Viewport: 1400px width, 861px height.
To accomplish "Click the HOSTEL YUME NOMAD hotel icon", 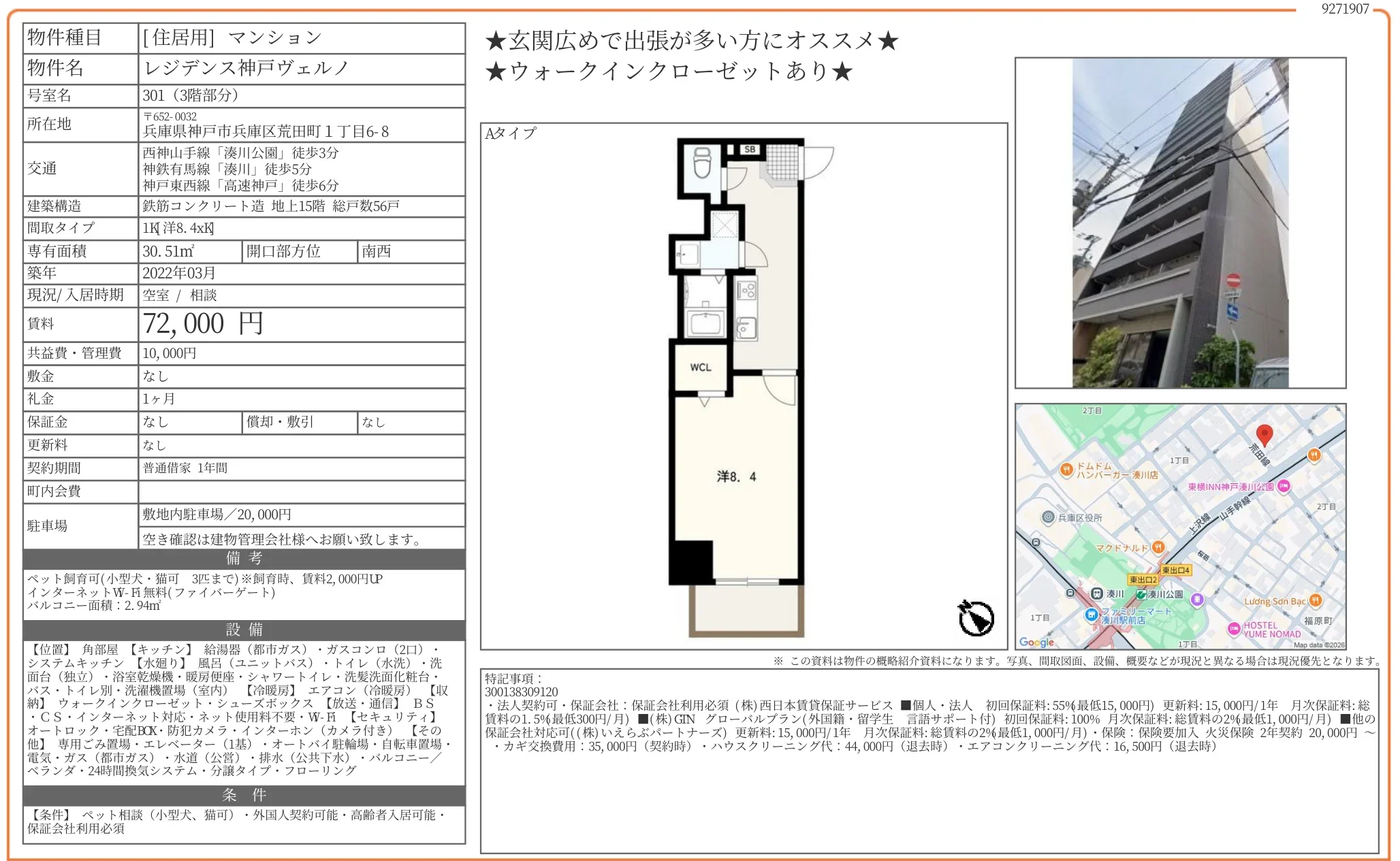I will [1233, 629].
